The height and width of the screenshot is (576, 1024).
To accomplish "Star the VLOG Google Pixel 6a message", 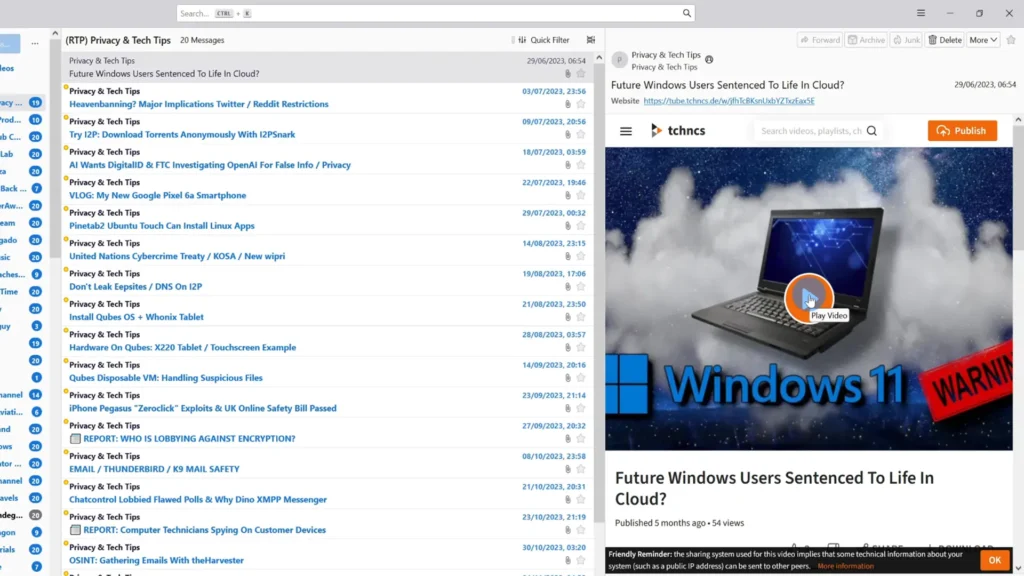I will (581, 195).
